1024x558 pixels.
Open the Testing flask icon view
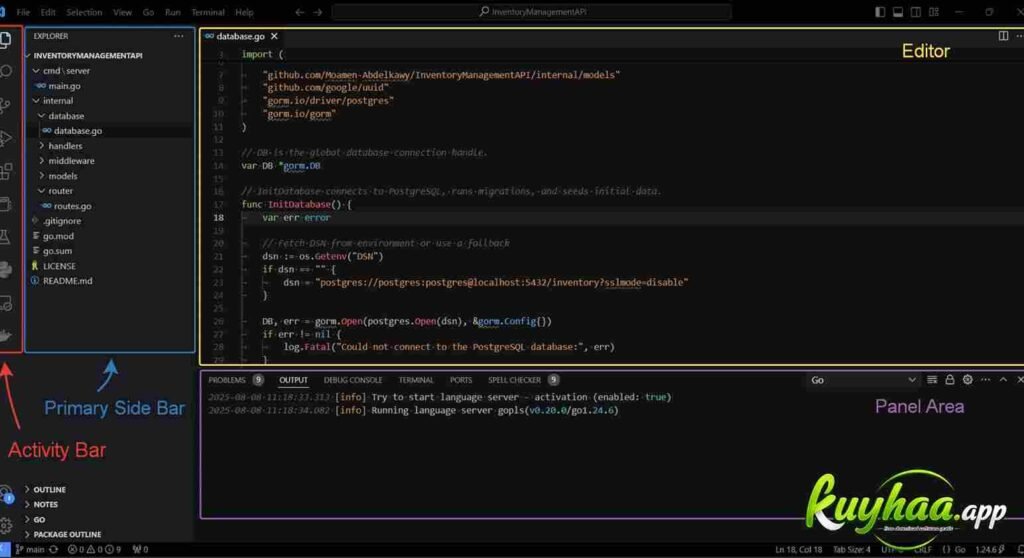5,237
